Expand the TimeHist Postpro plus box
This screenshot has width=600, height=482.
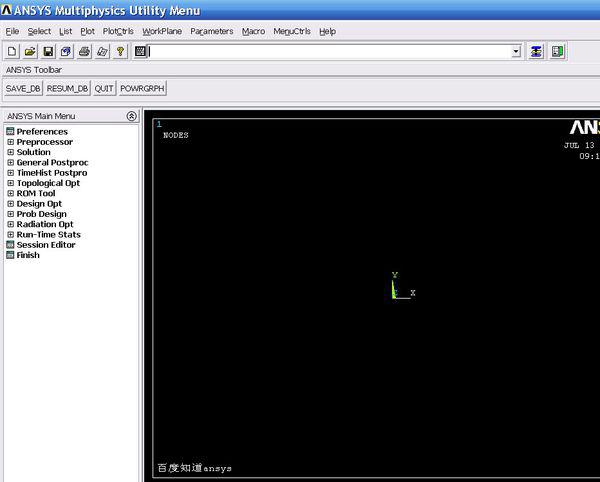11,173
